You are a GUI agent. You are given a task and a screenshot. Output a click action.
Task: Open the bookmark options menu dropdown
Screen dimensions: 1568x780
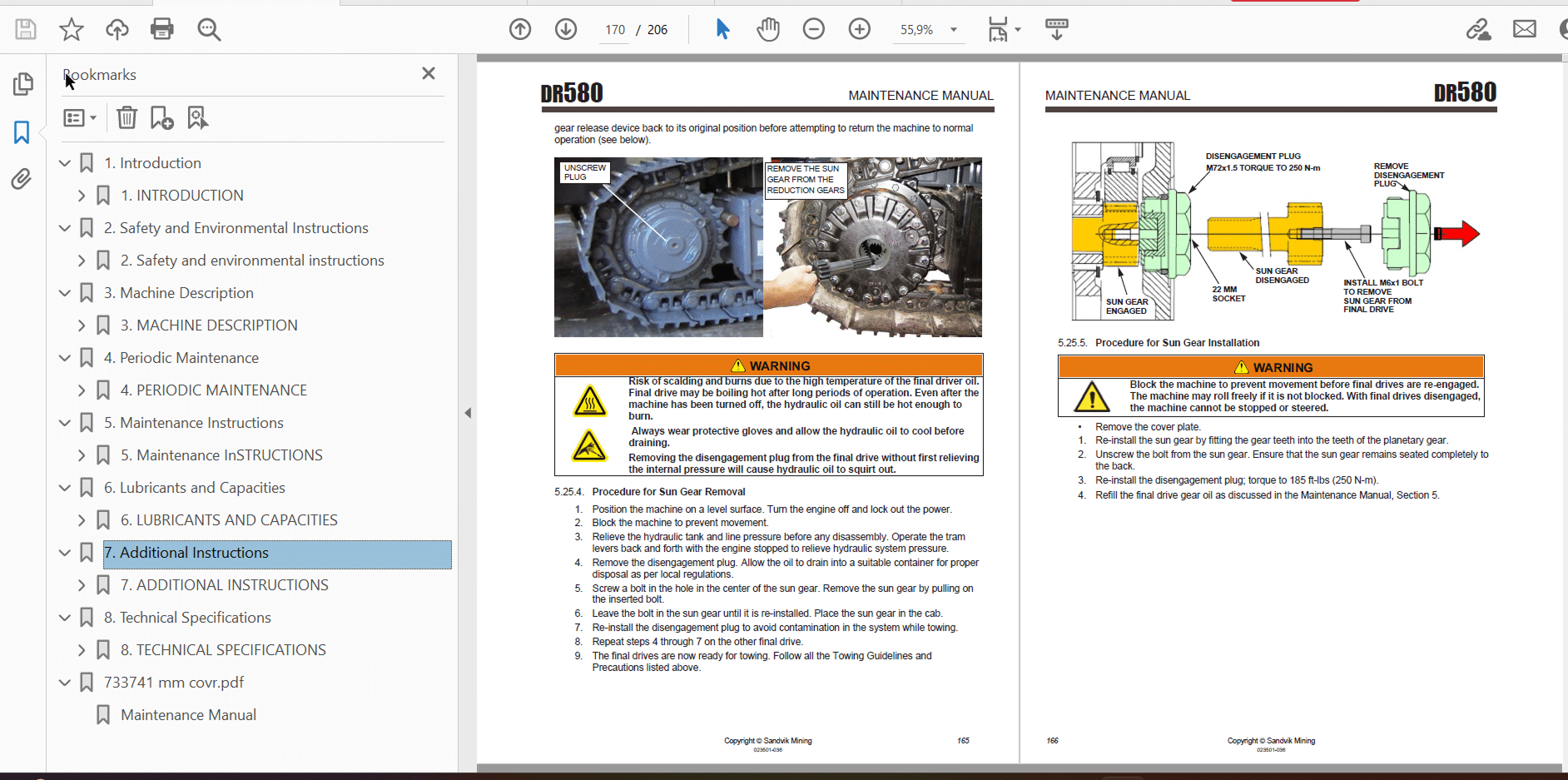(80, 117)
